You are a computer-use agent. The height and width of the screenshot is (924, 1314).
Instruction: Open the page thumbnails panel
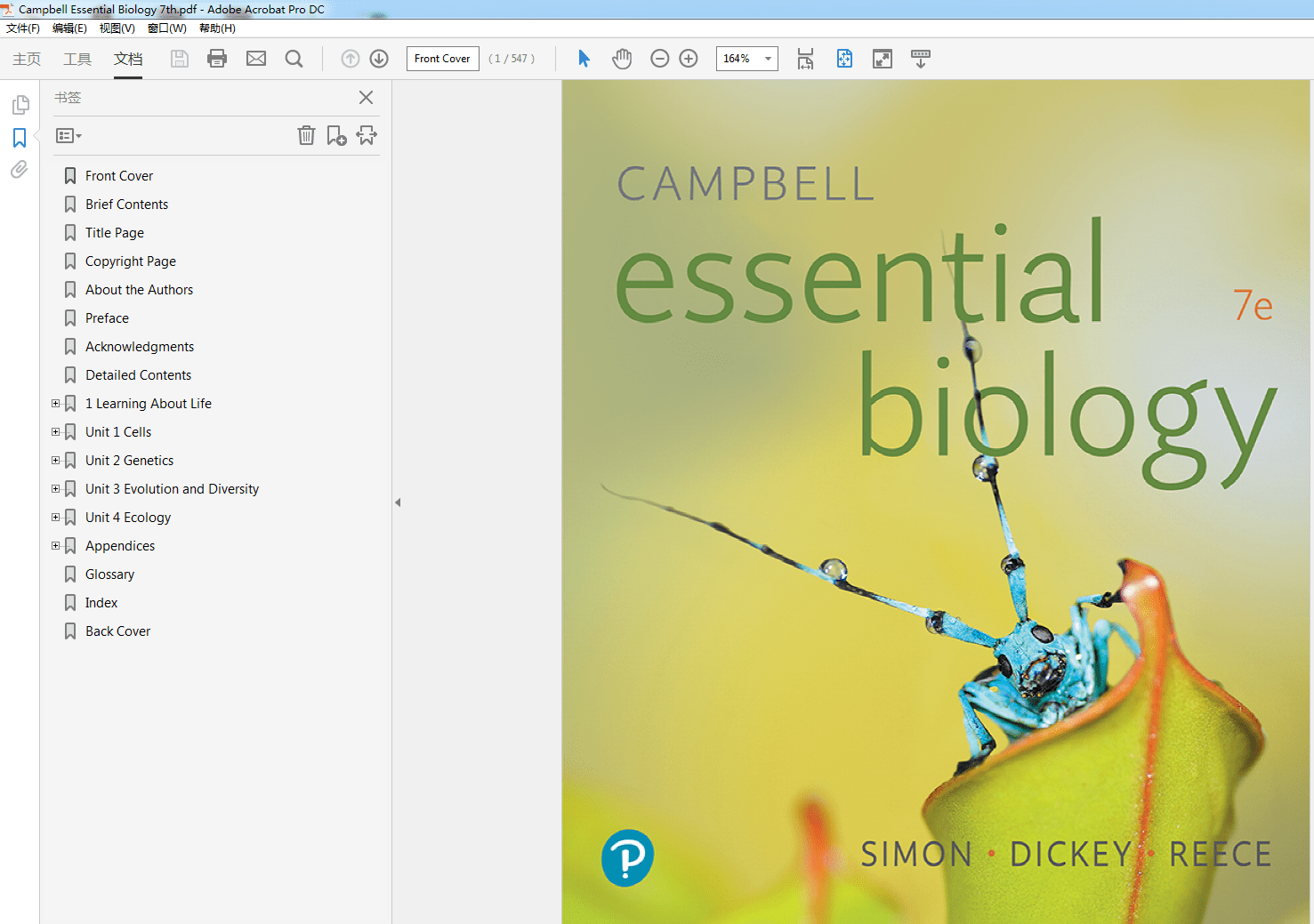pos(20,104)
